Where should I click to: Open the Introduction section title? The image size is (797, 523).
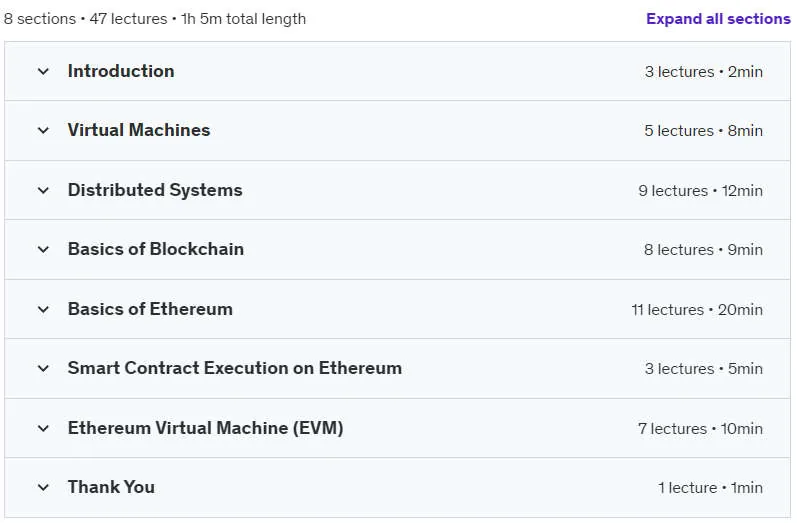[x=121, y=71]
